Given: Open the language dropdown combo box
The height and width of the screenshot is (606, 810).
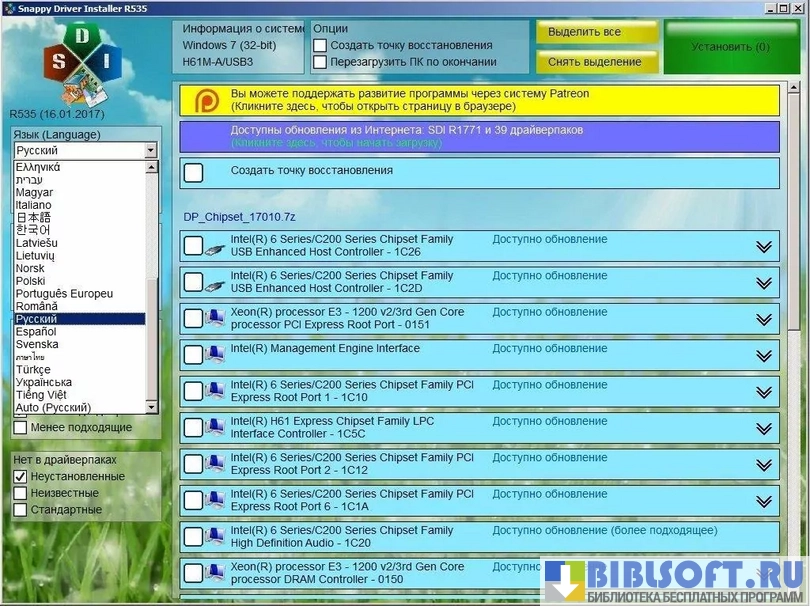Looking at the screenshot, I should (85, 150).
